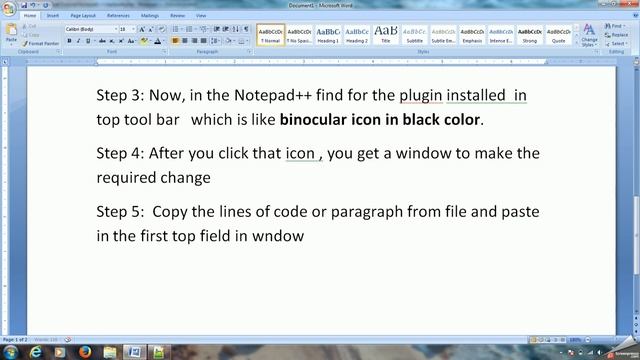The image size is (640, 360).
Task: Clear formatting of selected text
Action: (162, 29)
